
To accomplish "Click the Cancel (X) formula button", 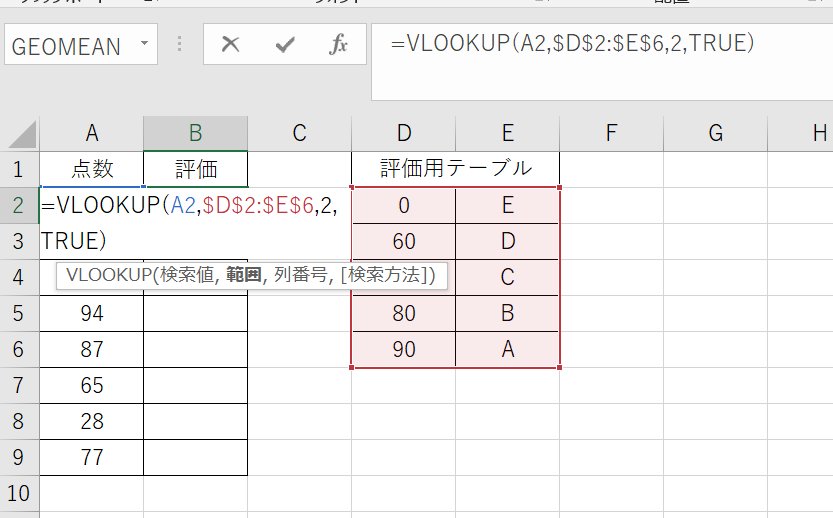I will [x=231, y=45].
